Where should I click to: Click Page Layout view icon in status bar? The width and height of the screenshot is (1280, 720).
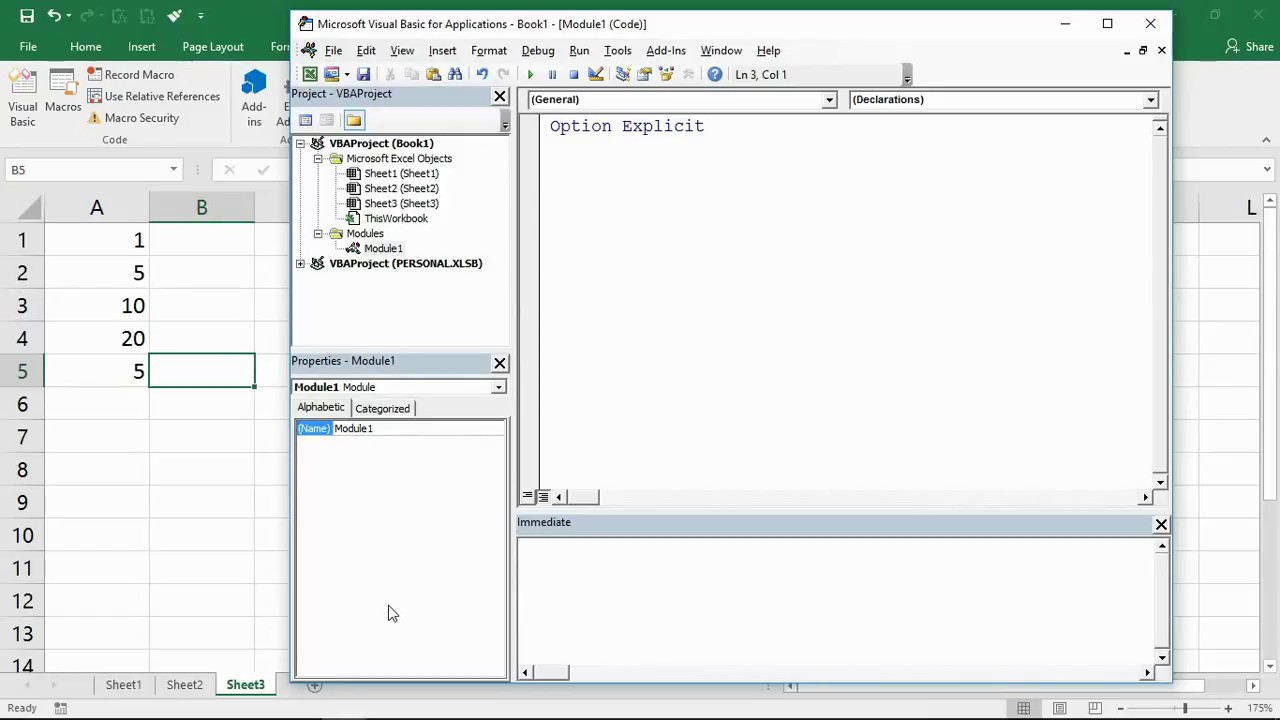point(1059,709)
